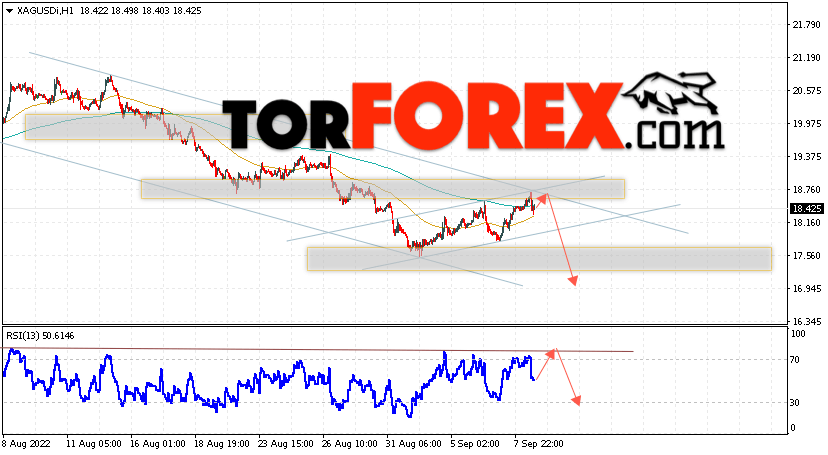The height and width of the screenshot is (455, 828).
Task: Select the middle resistance zone rectangle near 18.760
Action: point(383,189)
